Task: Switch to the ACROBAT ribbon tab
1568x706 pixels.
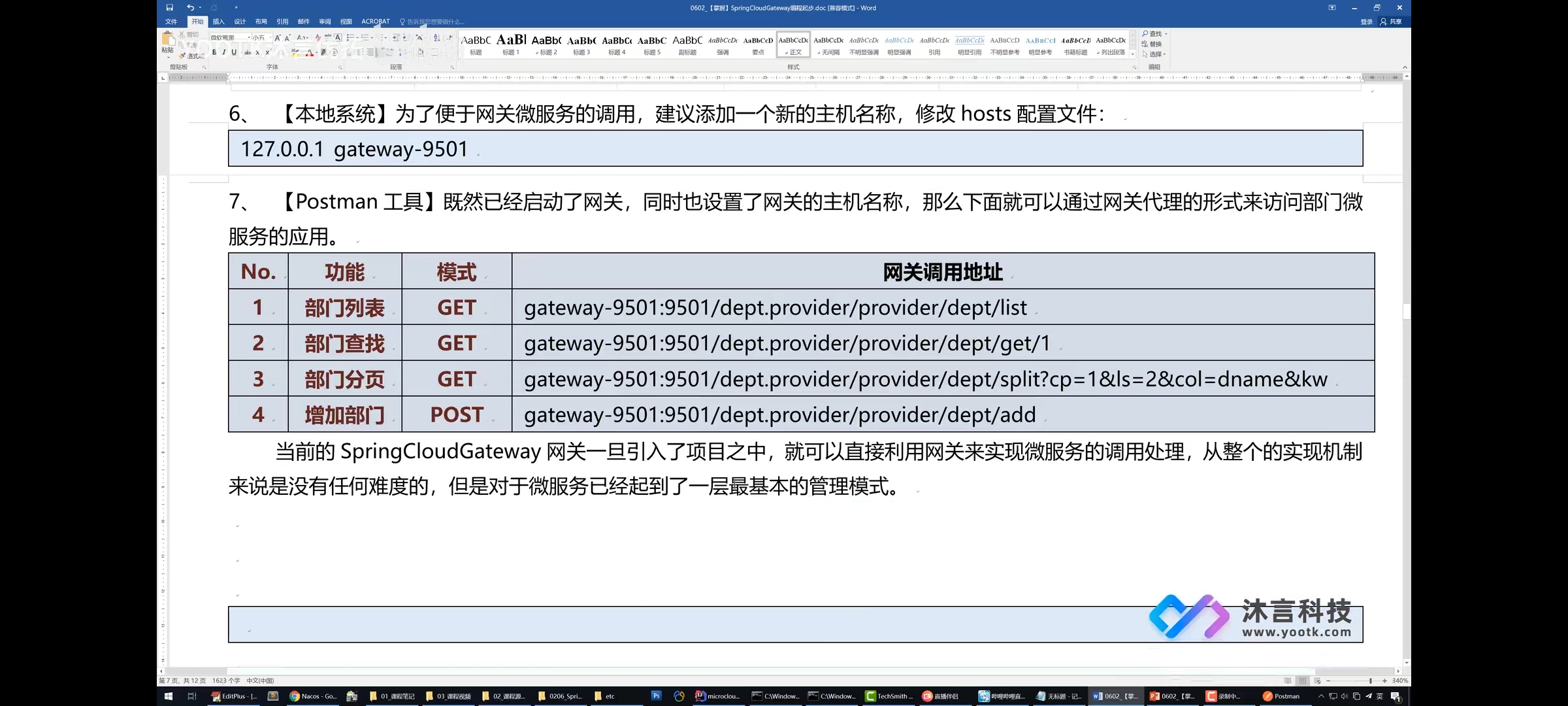Action: coord(376,22)
